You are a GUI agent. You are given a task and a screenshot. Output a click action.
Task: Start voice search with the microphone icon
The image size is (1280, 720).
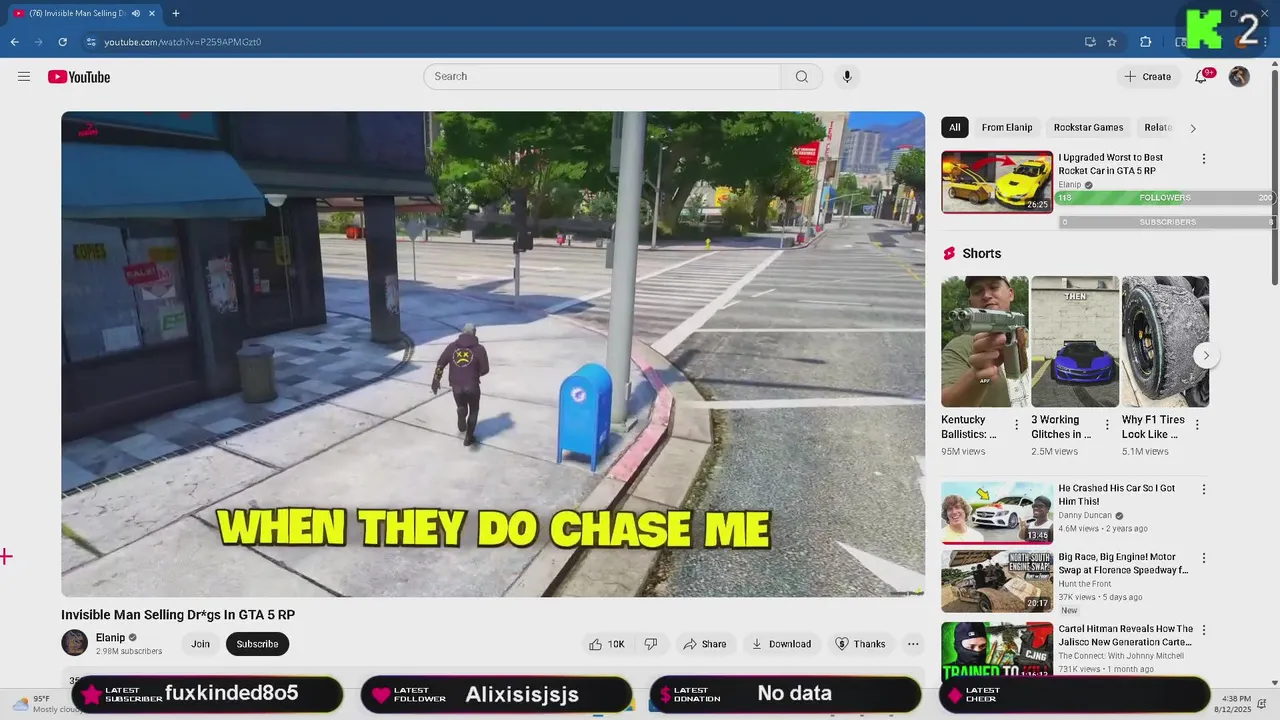click(847, 77)
